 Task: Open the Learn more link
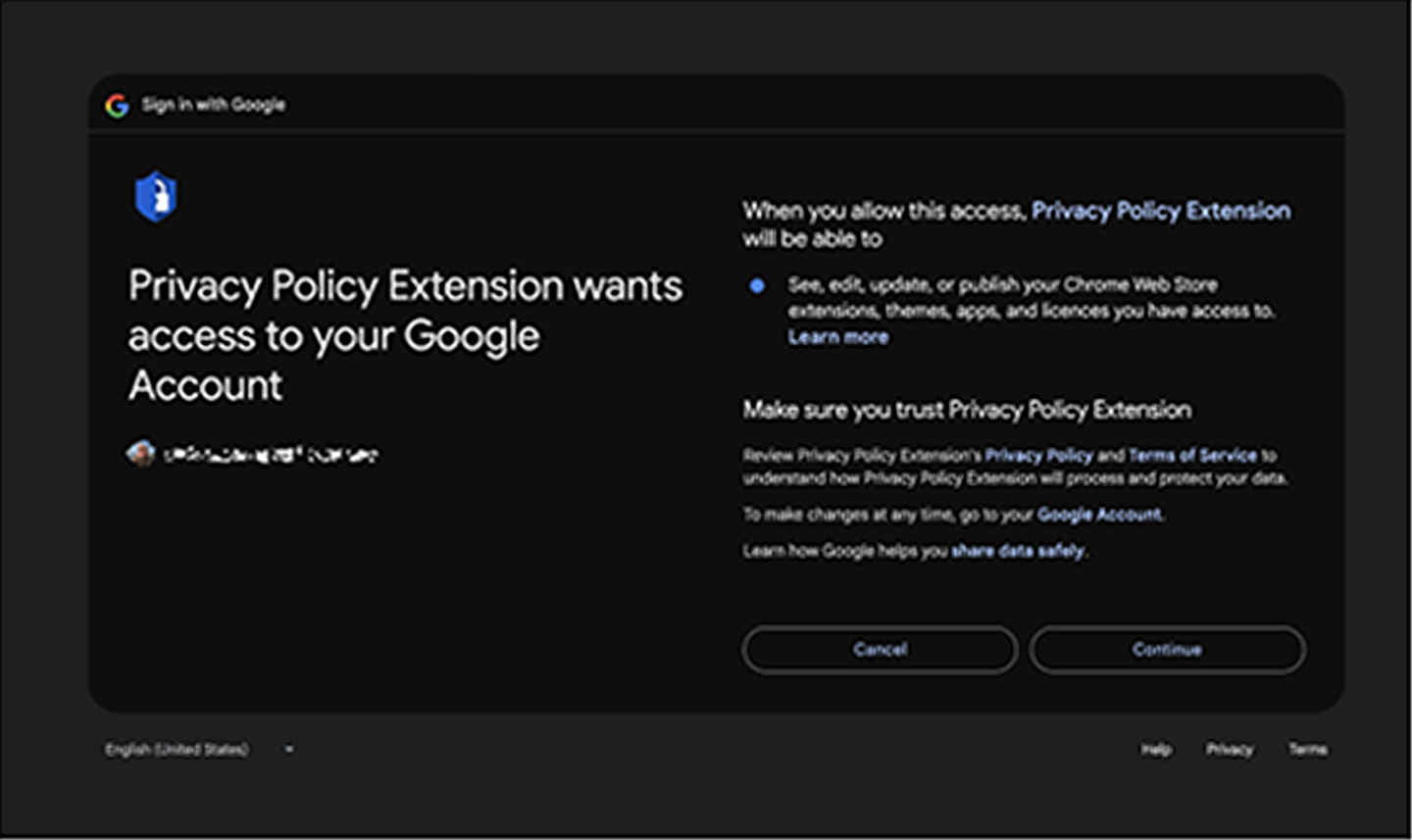[x=838, y=337]
